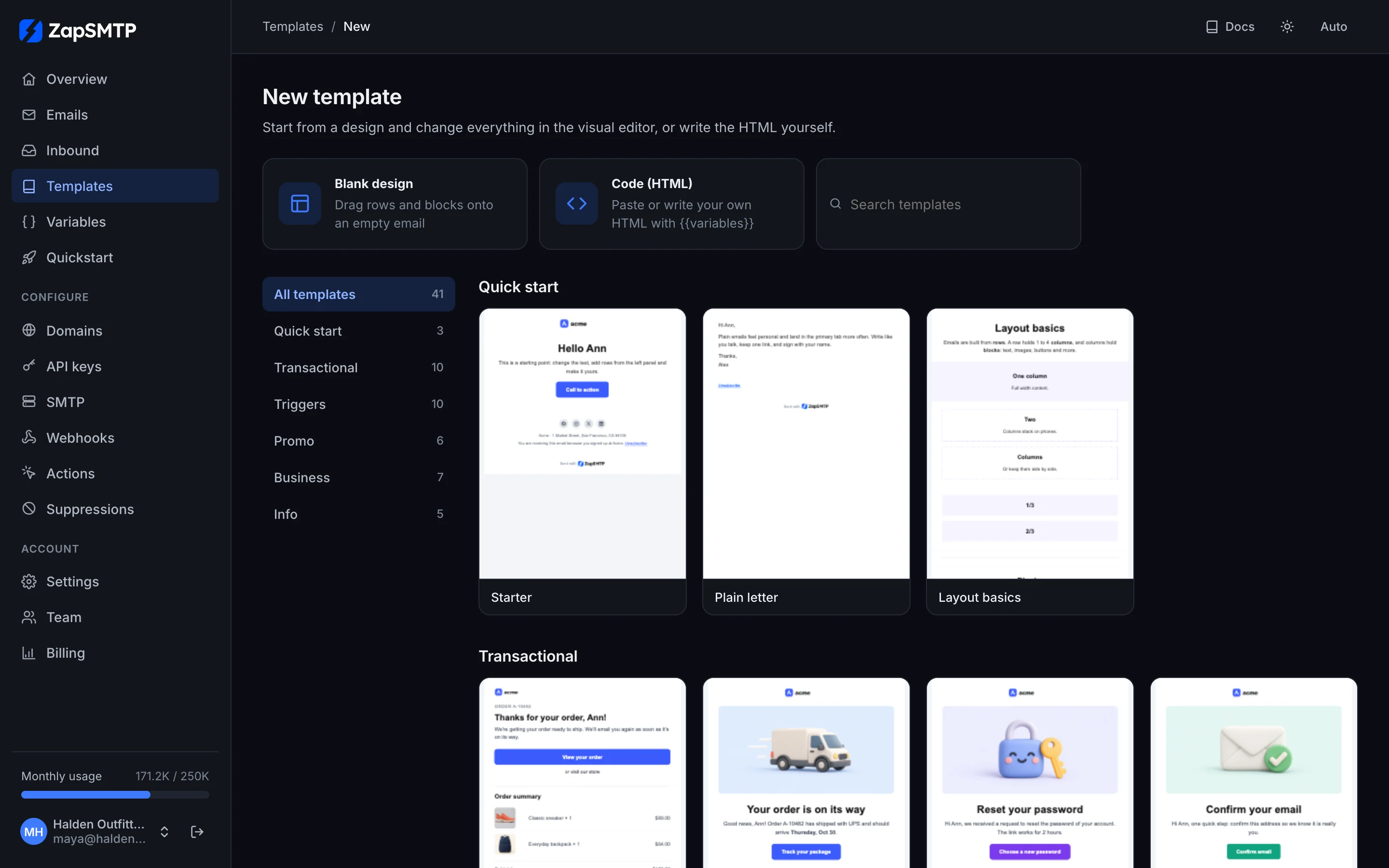The width and height of the screenshot is (1389, 868).
Task: Open Variables curly braces icon
Action: pyautogui.click(x=29, y=222)
